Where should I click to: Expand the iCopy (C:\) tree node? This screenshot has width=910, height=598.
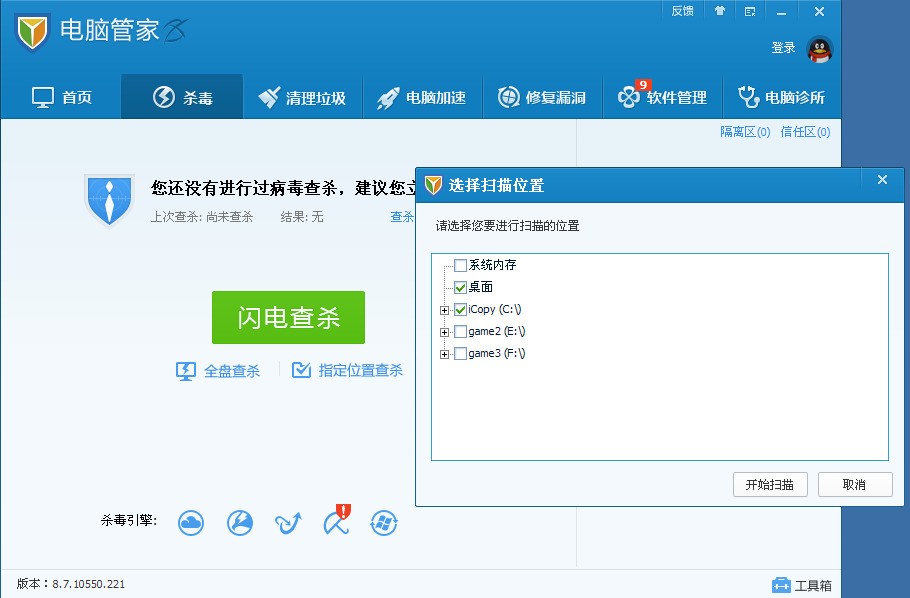tap(445, 311)
